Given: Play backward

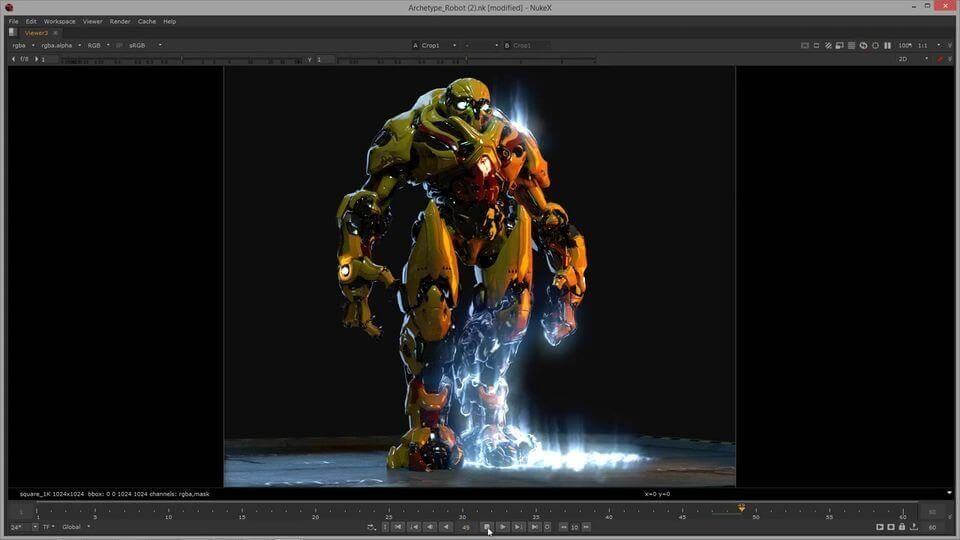Looking at the screenshot, I should point(446,527).
